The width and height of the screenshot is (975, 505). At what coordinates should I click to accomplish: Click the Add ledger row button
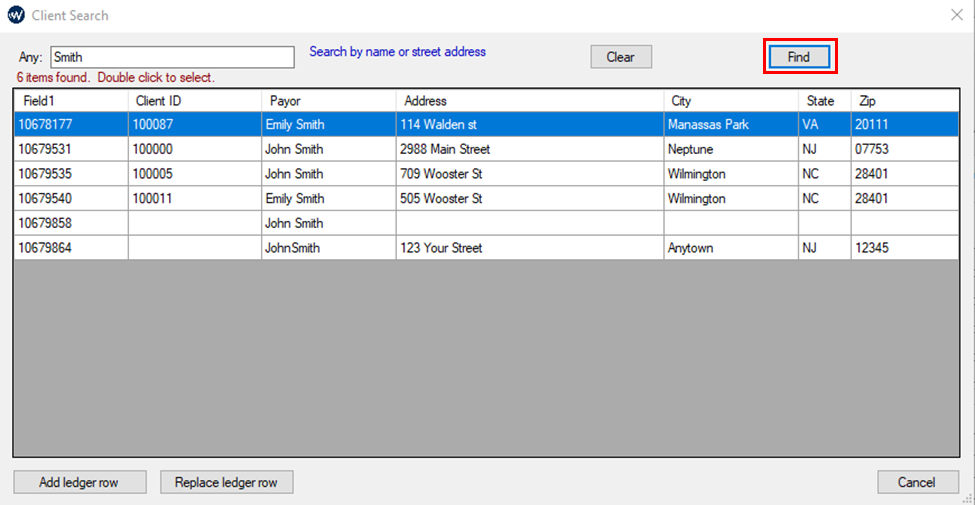point(79,482)
